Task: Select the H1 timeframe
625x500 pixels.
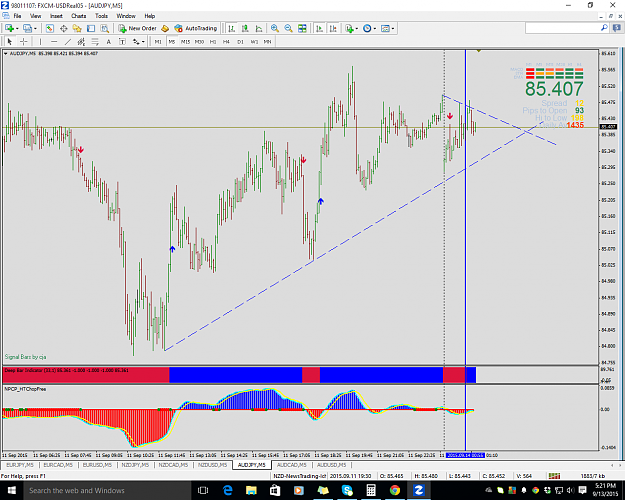Action: pos(213,41)
